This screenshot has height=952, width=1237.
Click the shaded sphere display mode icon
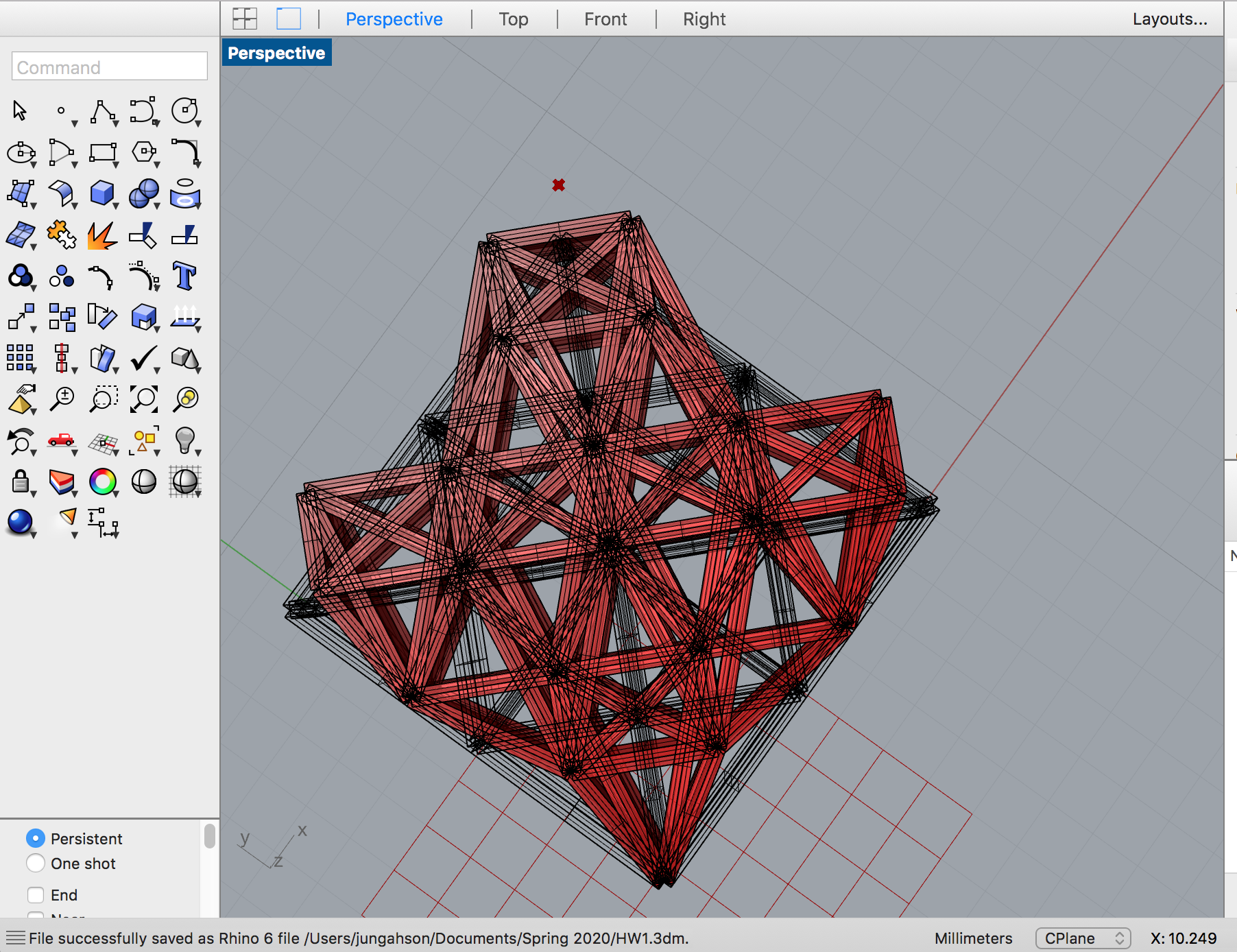[144, 481]
